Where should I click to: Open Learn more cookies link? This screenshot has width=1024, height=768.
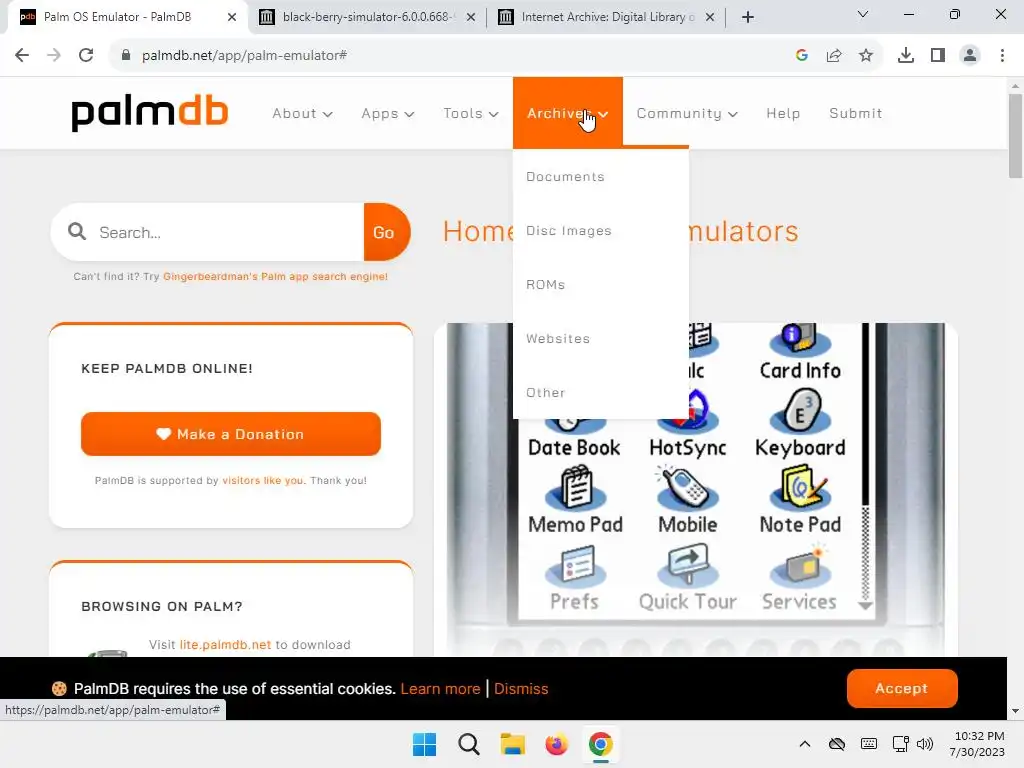tap(440, 689)
